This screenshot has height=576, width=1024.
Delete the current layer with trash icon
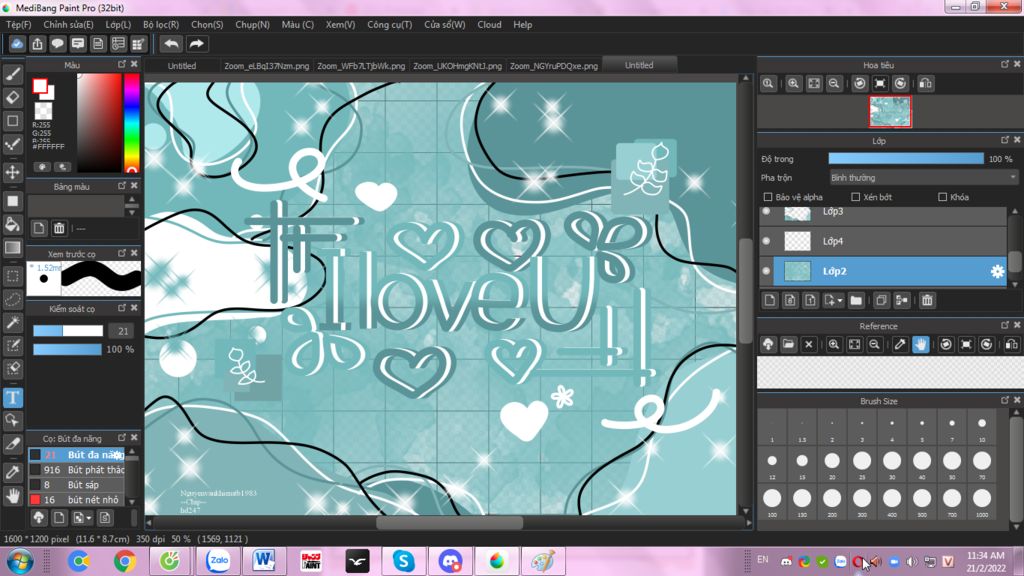(927, 300)
